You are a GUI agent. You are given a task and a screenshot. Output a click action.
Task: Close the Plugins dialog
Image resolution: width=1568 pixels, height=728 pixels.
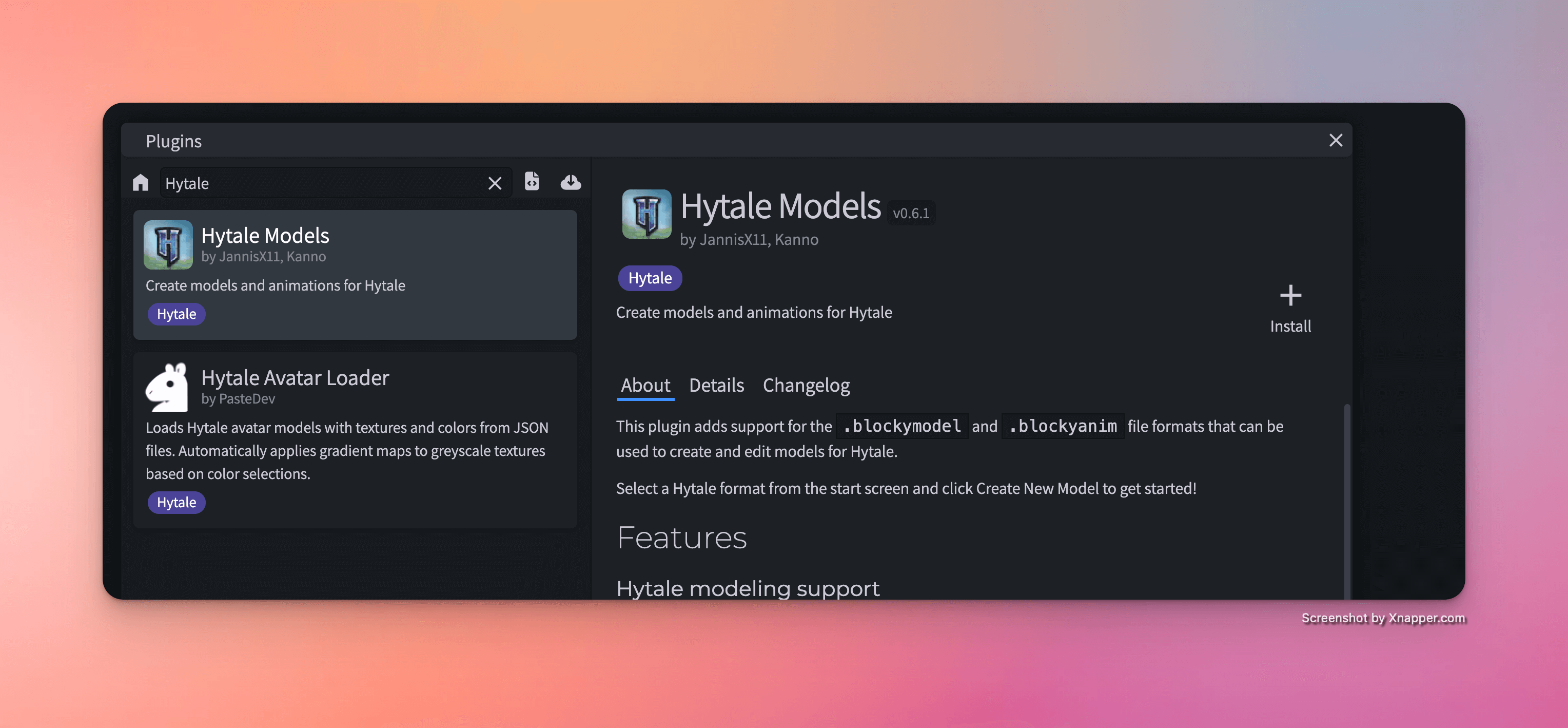1336,140
